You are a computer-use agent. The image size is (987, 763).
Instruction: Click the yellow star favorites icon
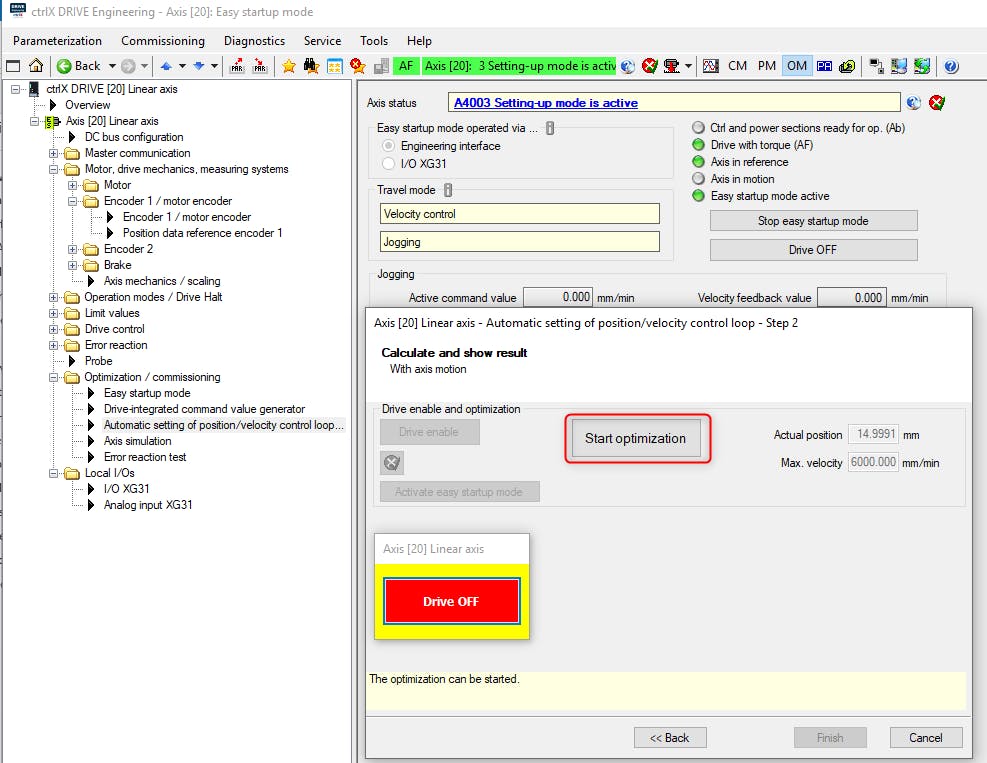[x=289, y=65]
